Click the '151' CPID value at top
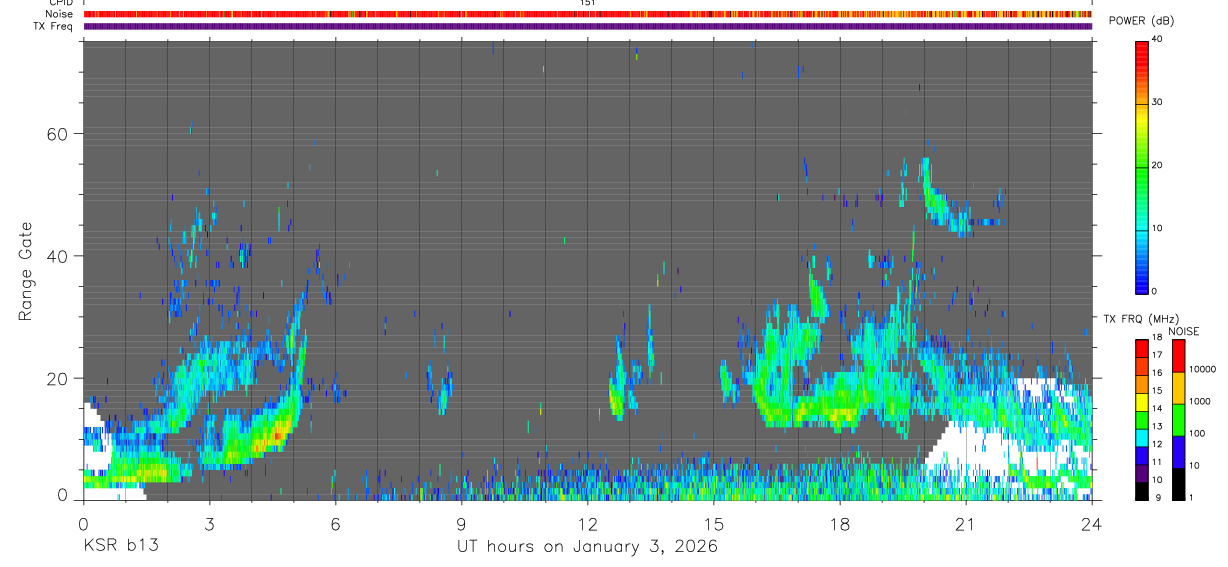The width and height of the screenshot is (1228, 567). 588,3
